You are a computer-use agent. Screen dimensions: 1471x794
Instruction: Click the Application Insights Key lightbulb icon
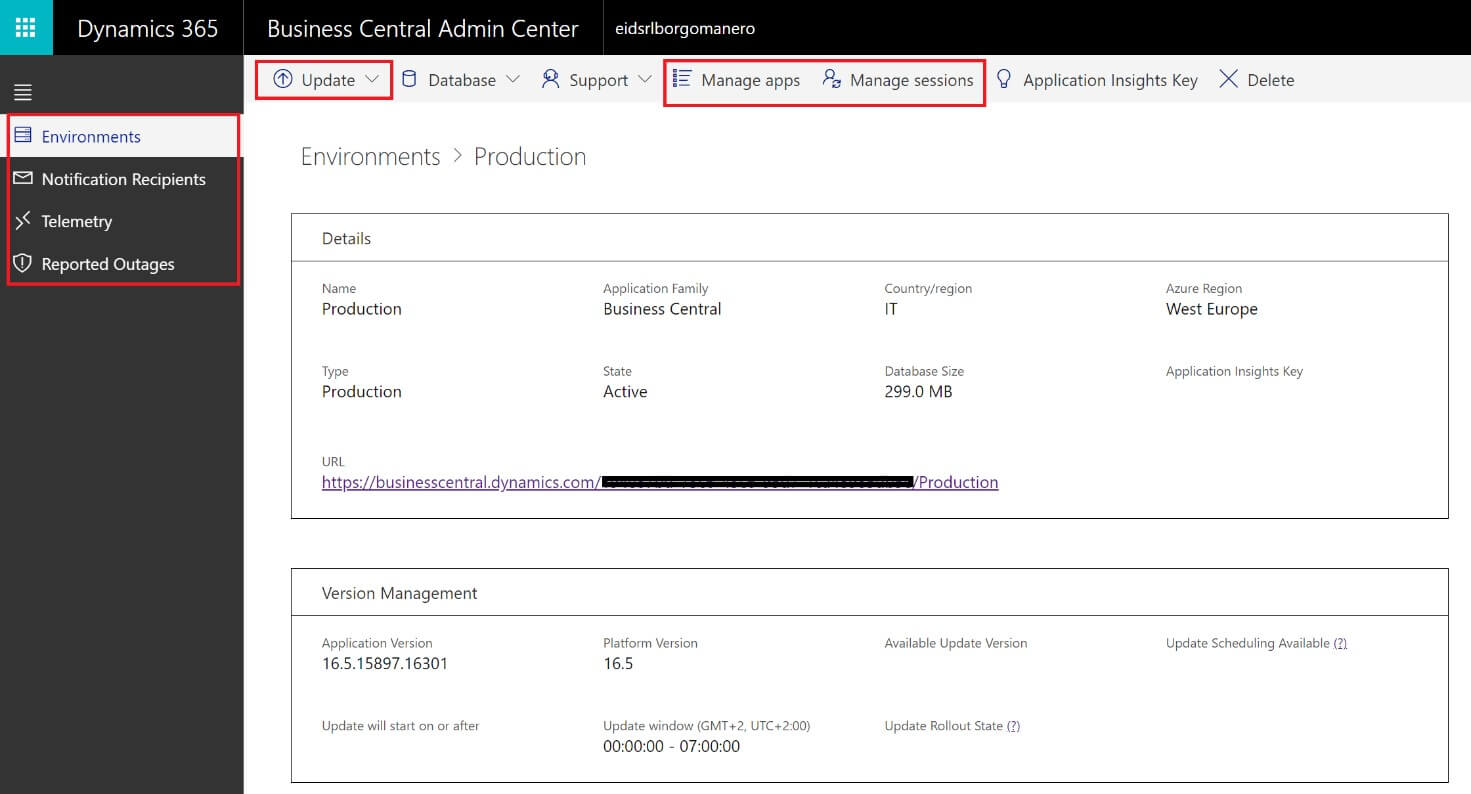pyautogui.click(x=1004, y=80)
